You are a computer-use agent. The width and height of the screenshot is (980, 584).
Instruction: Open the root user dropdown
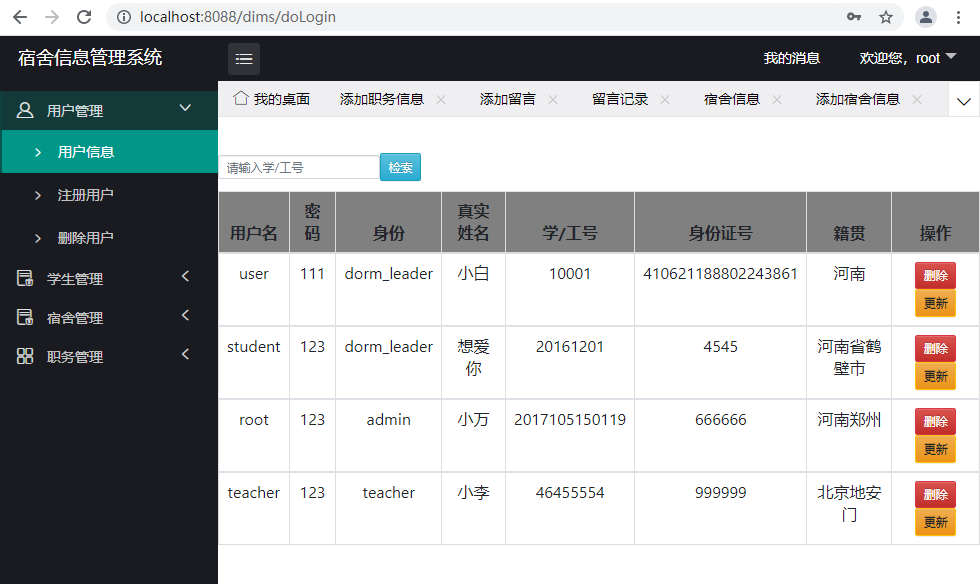[908, 58]
